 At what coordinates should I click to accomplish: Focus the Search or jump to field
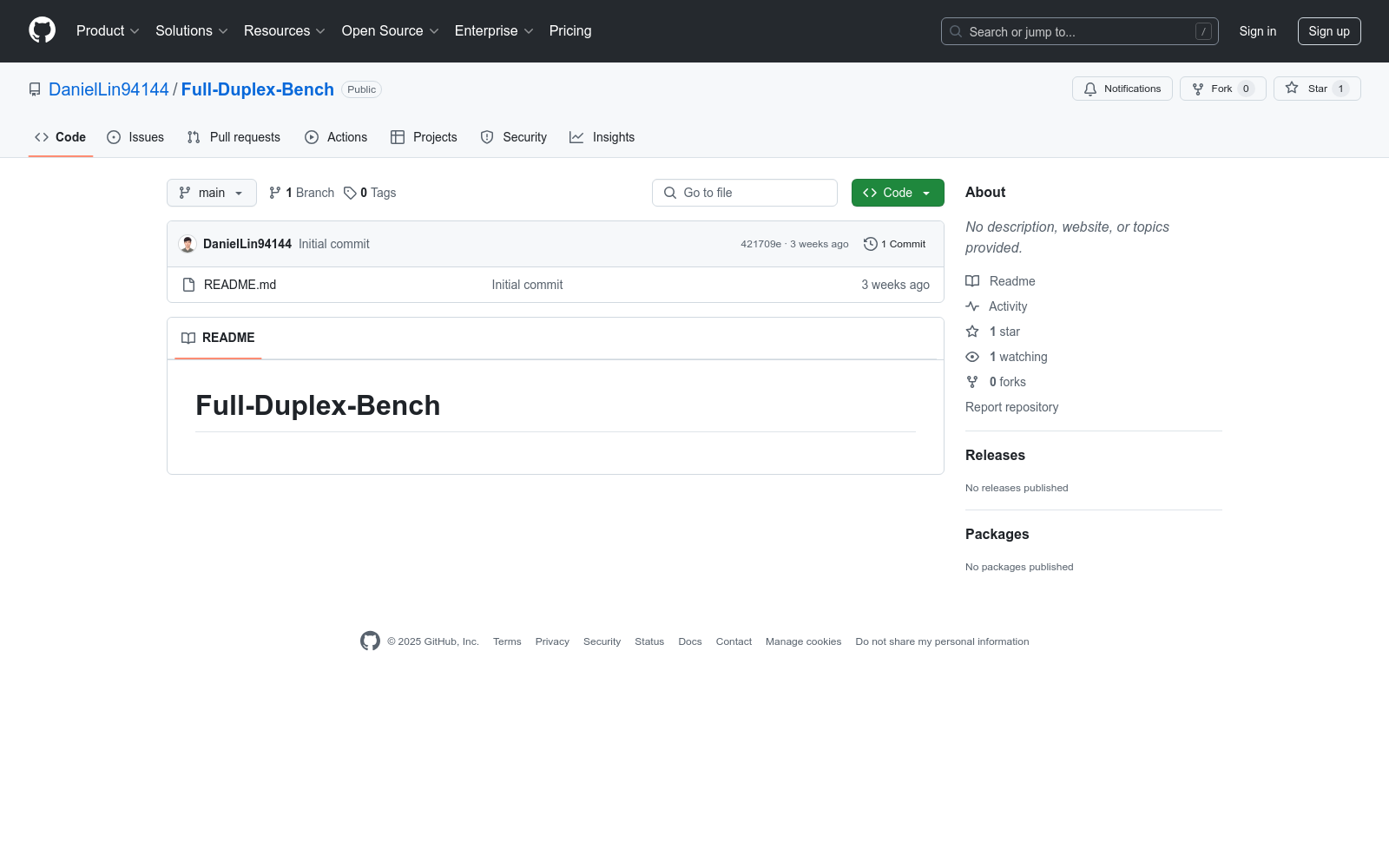1079,31
